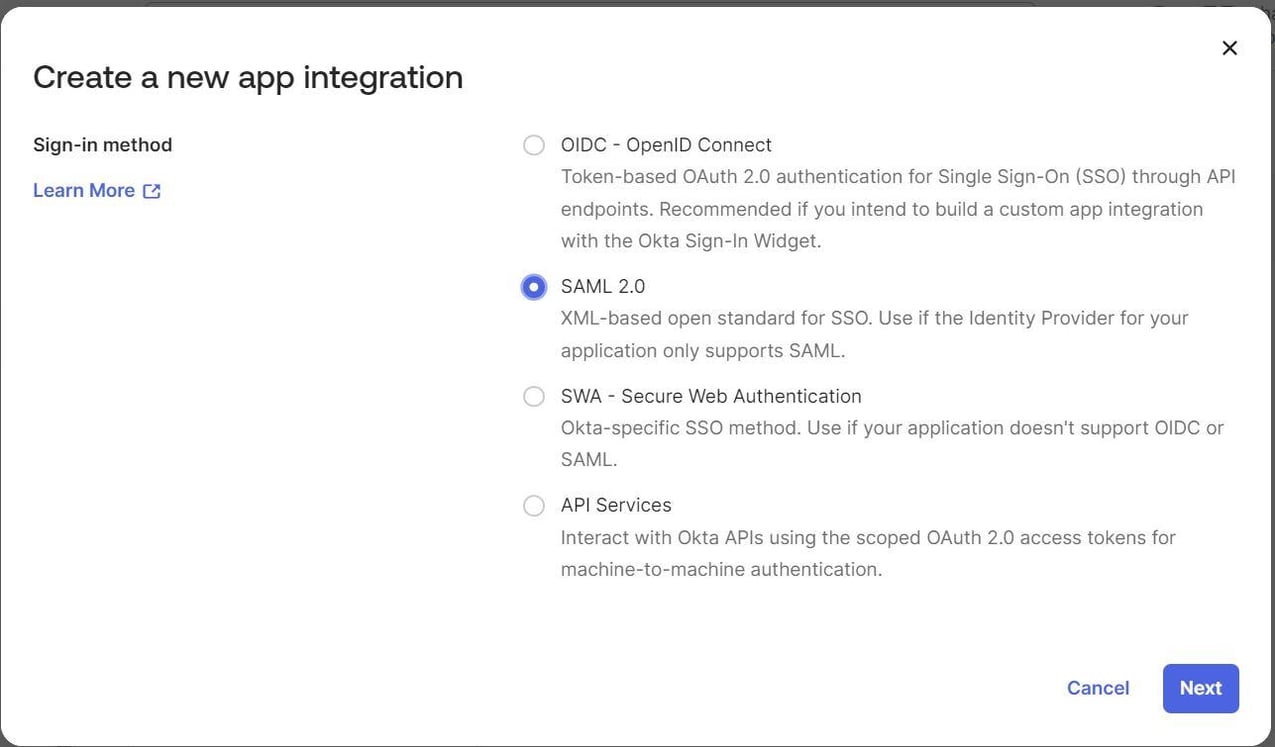1275x747 pixels.
Task: Click the SWA - Secure Web Authentication label
Action: tap(710, 396)
